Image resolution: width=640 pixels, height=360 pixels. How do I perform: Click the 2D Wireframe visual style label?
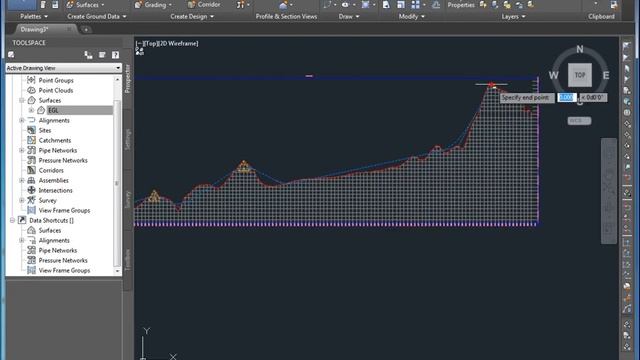pyautogui.click(x=180, y=43)
